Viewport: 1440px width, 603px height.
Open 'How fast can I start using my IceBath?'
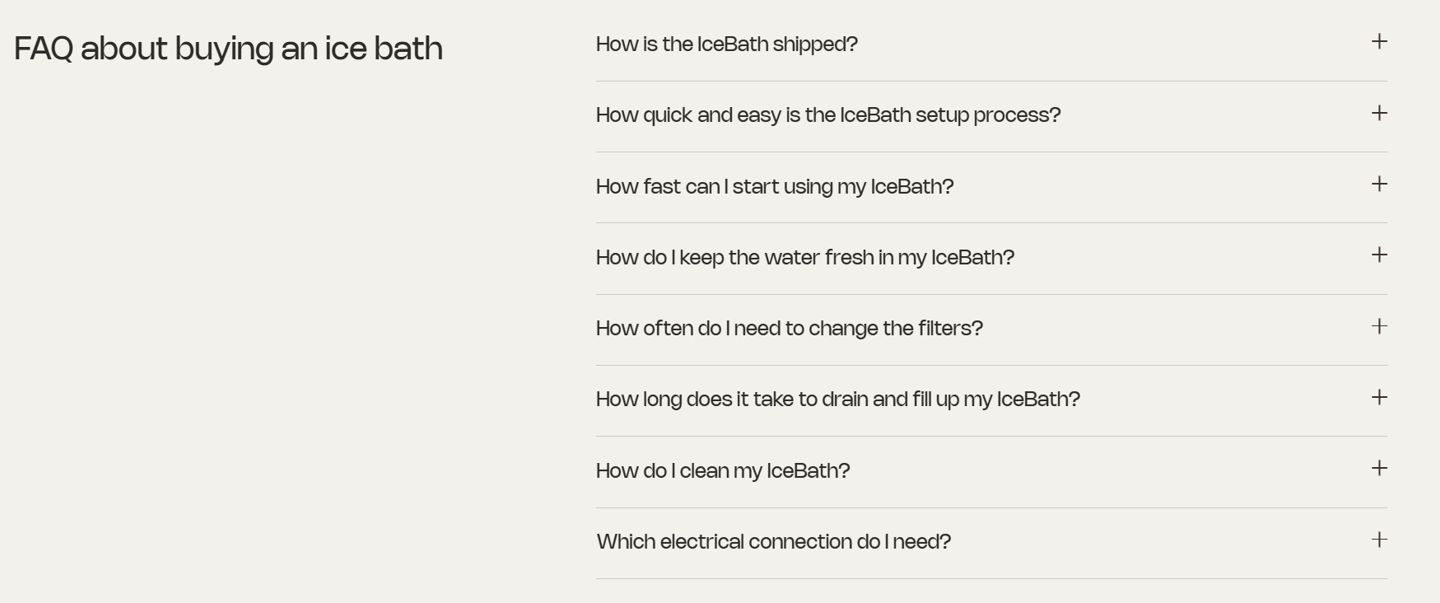[x=774, y=187]
